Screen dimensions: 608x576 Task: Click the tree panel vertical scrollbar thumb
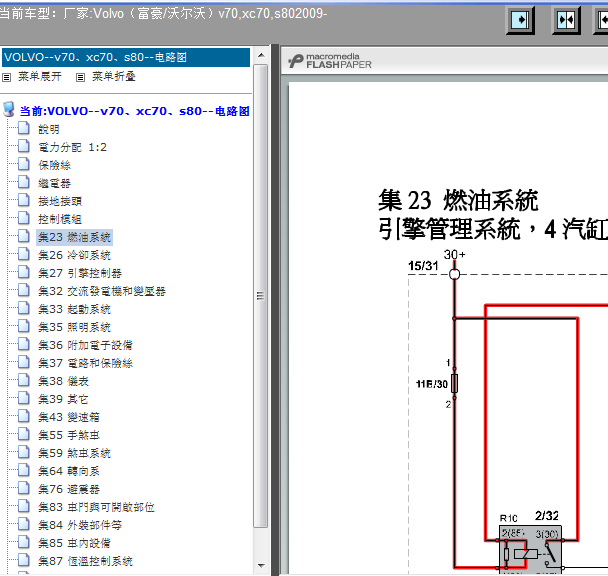pos(261,296)
